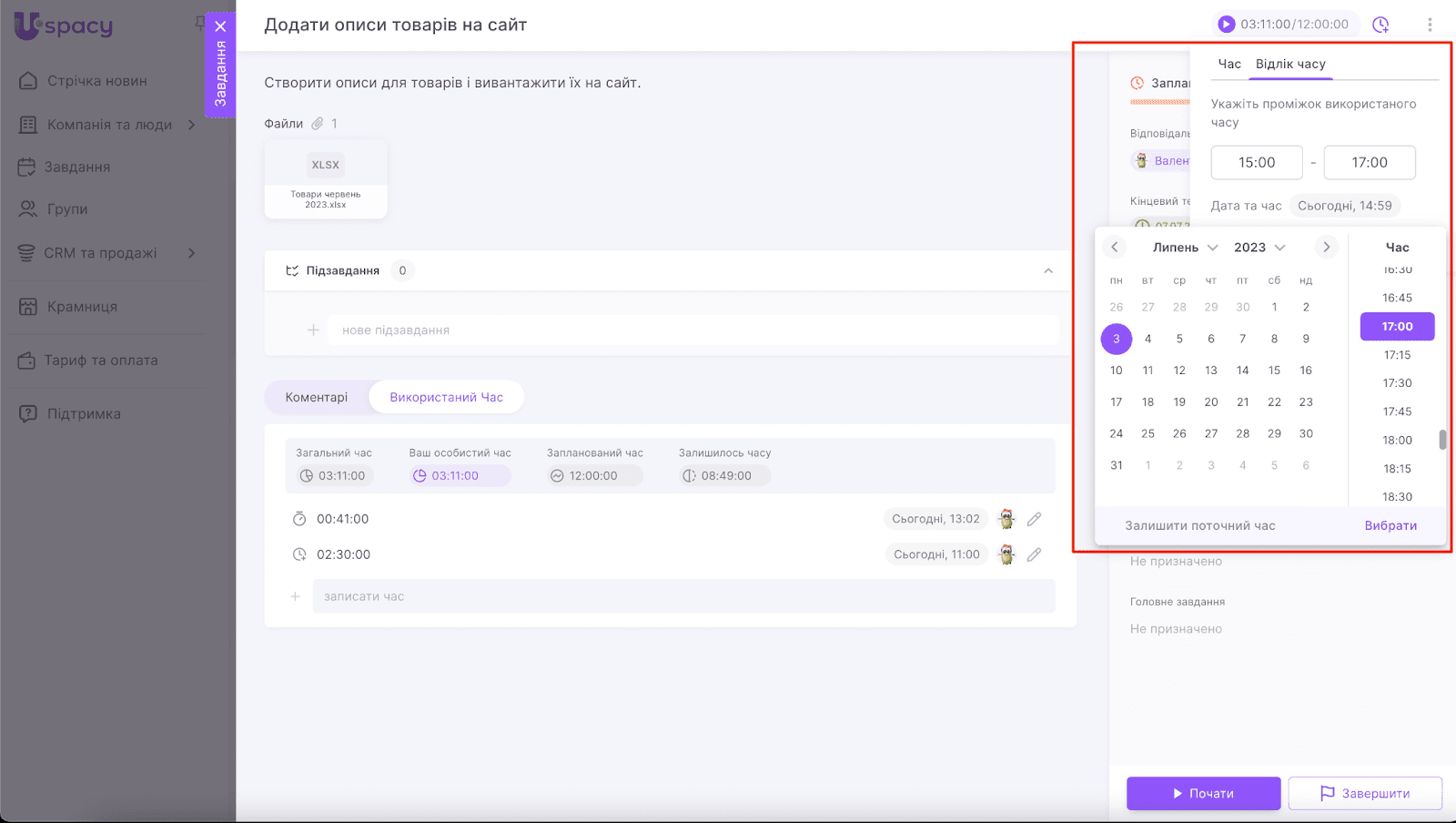Open Липень month dropdown
This screenshot has width=1456, height=823.
tap(1185, 248)
